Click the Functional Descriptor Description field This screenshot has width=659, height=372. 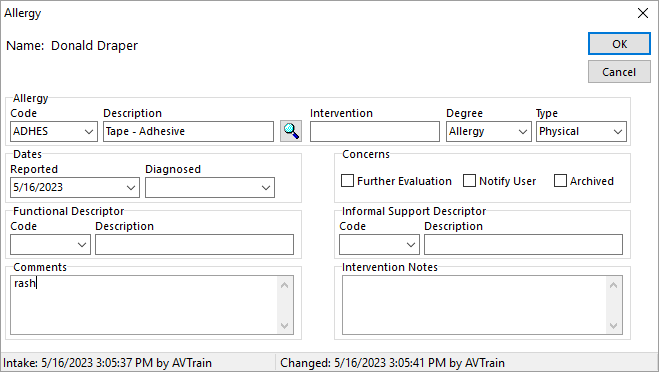click(194, 245)
